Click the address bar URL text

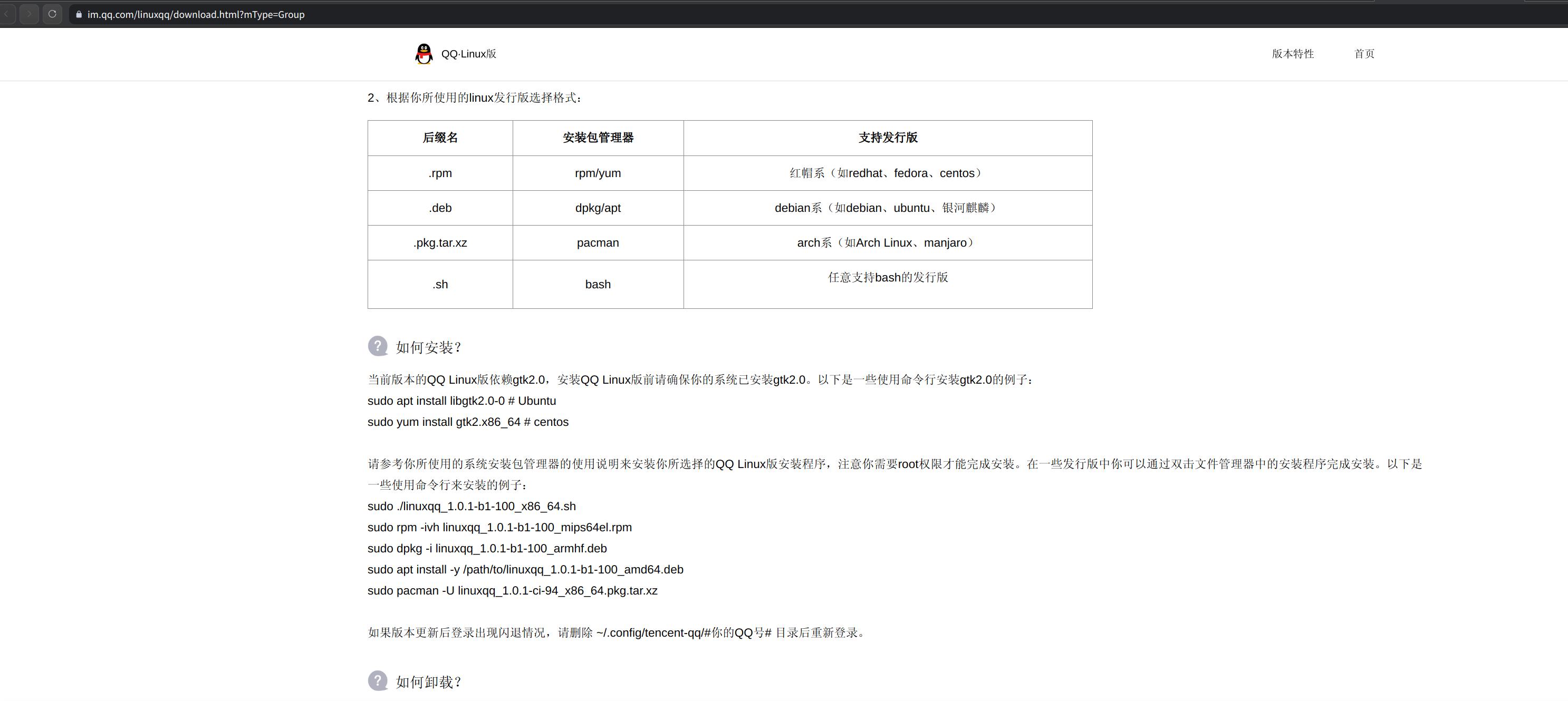(196, 14)
